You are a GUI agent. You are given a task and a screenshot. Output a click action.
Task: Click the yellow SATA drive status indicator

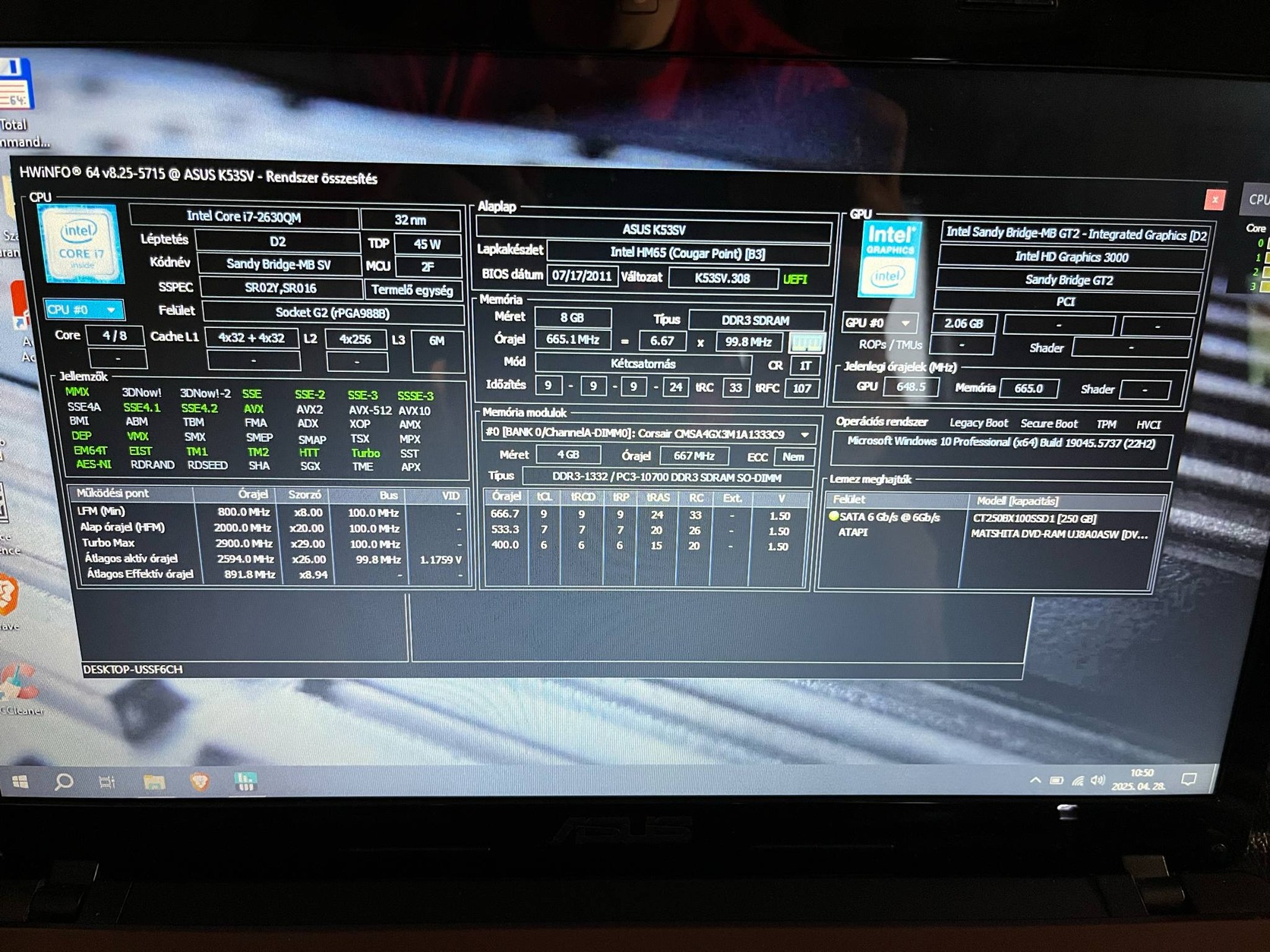pyautogui.click(x=833, y=516)
